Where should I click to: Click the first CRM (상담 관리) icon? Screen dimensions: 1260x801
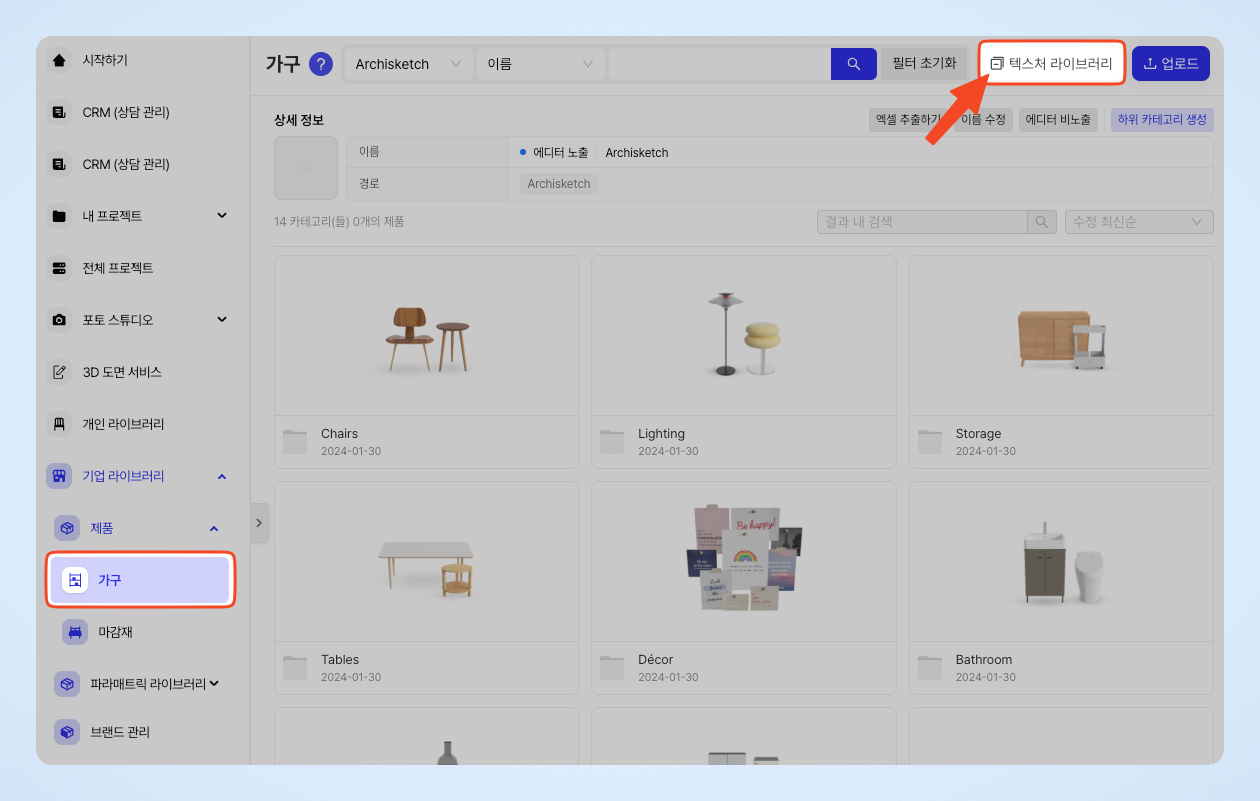click(x=59, y=112)
